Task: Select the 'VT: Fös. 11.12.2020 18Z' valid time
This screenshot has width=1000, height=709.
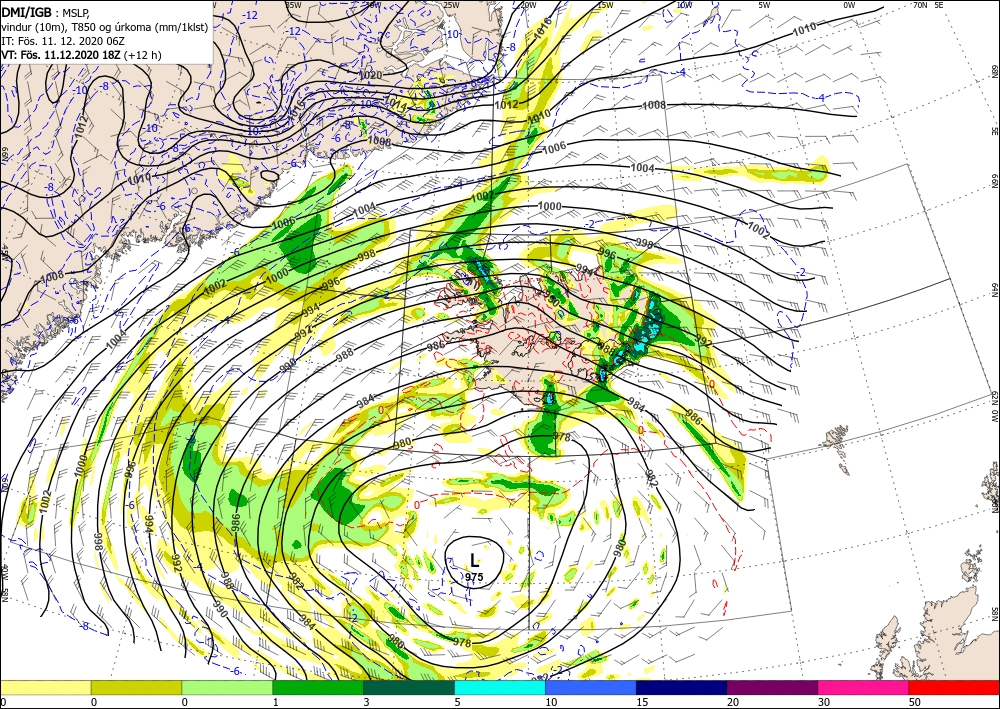Action: pyautogui.click(x=61, y=55)
